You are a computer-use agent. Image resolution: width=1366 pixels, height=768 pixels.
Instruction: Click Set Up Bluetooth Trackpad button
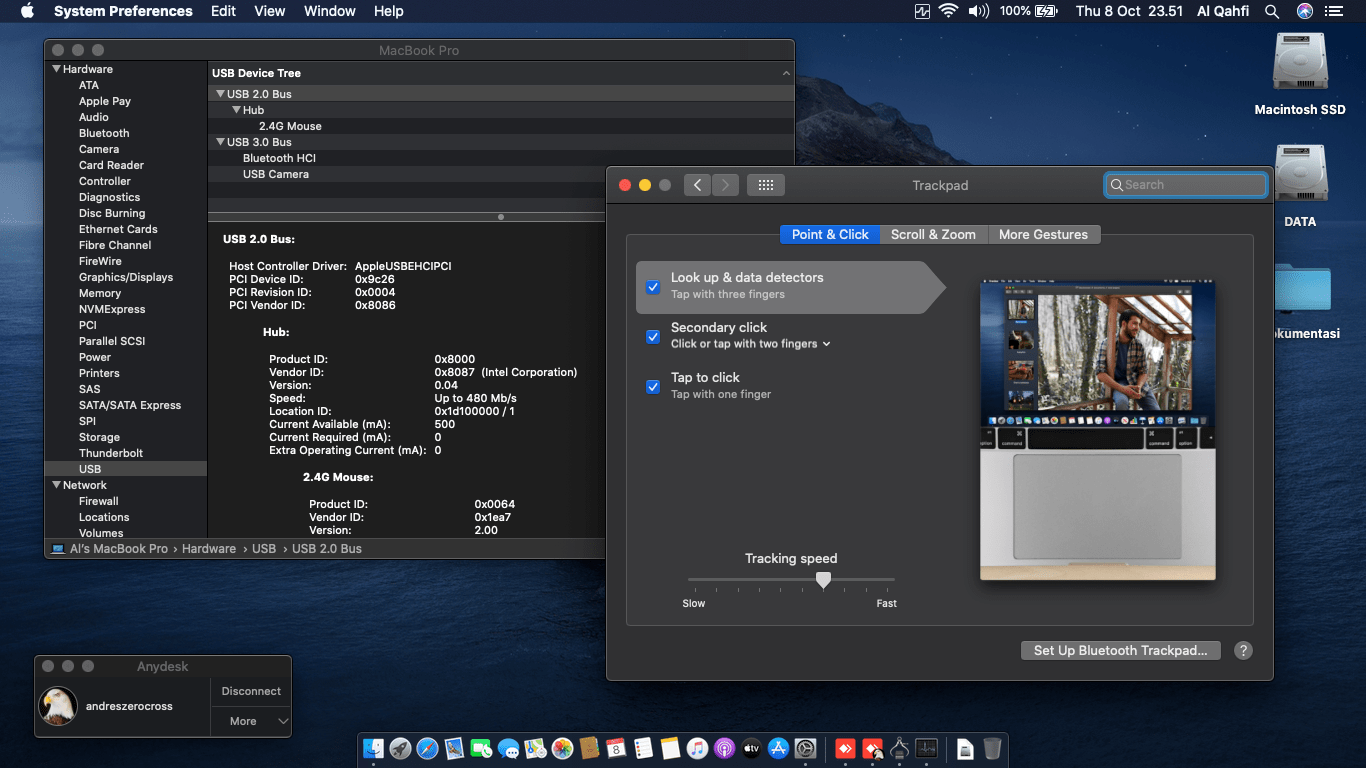point(1120,650)
